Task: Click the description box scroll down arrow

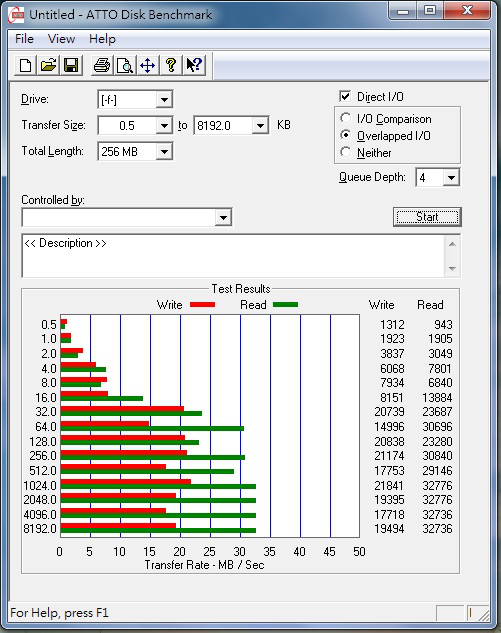Action: 452,269
